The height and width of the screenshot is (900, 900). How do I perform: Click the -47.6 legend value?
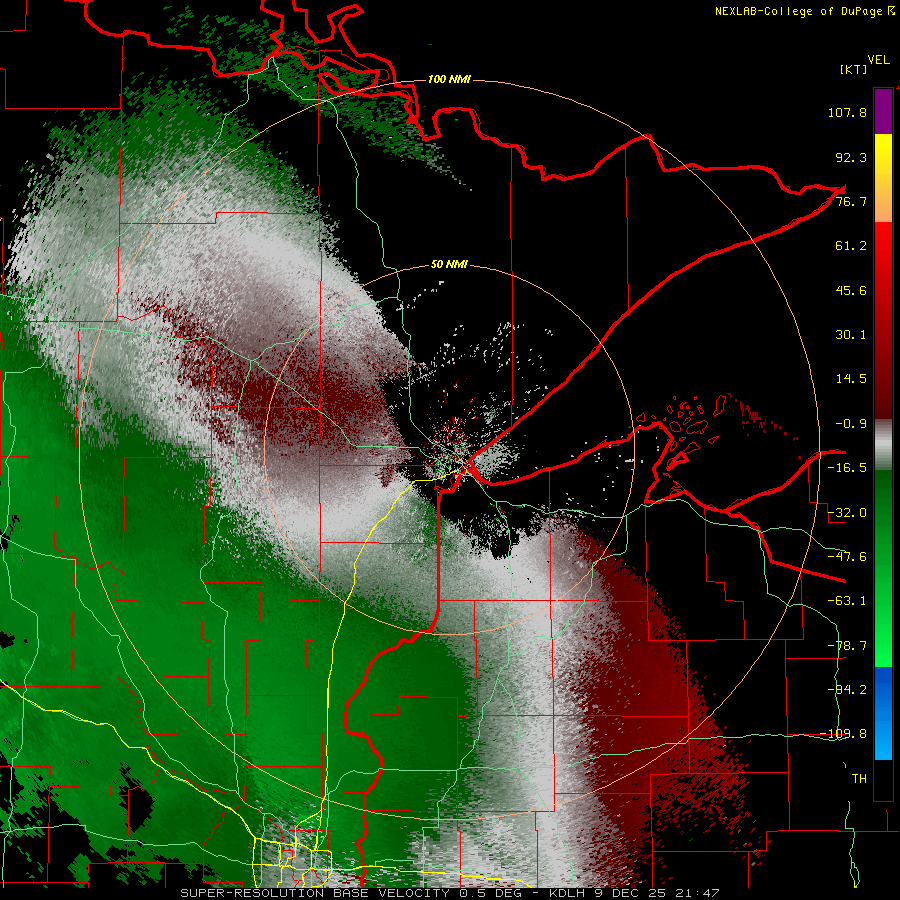[847, 557]
